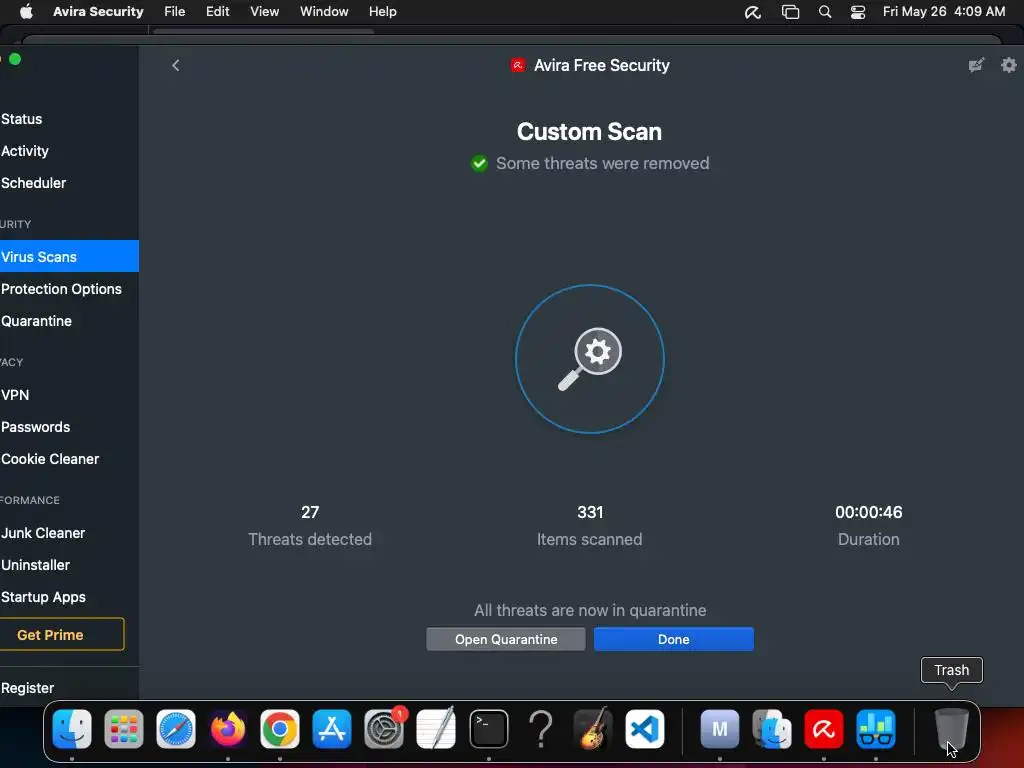The width and height of the screenshot is (1024, 768).
Task: Open the Avira Security menu
Action: [x=98, y=11]
